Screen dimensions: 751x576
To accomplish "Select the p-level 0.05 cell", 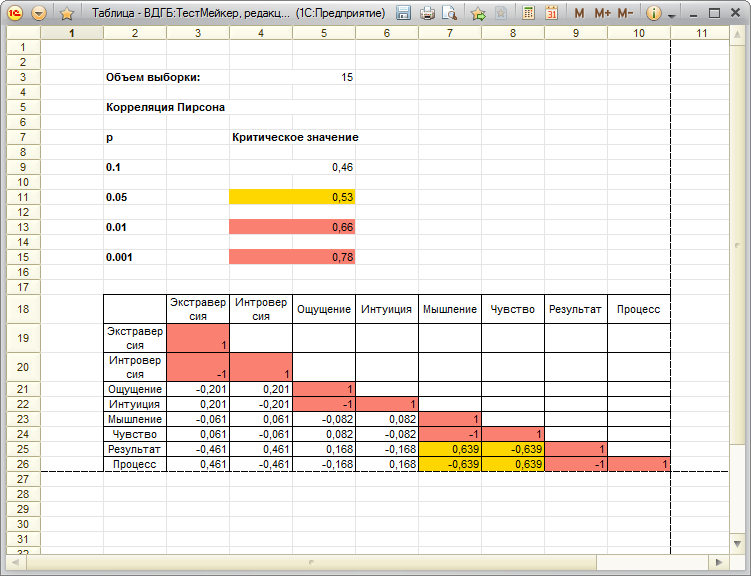I will click(135, 197).
